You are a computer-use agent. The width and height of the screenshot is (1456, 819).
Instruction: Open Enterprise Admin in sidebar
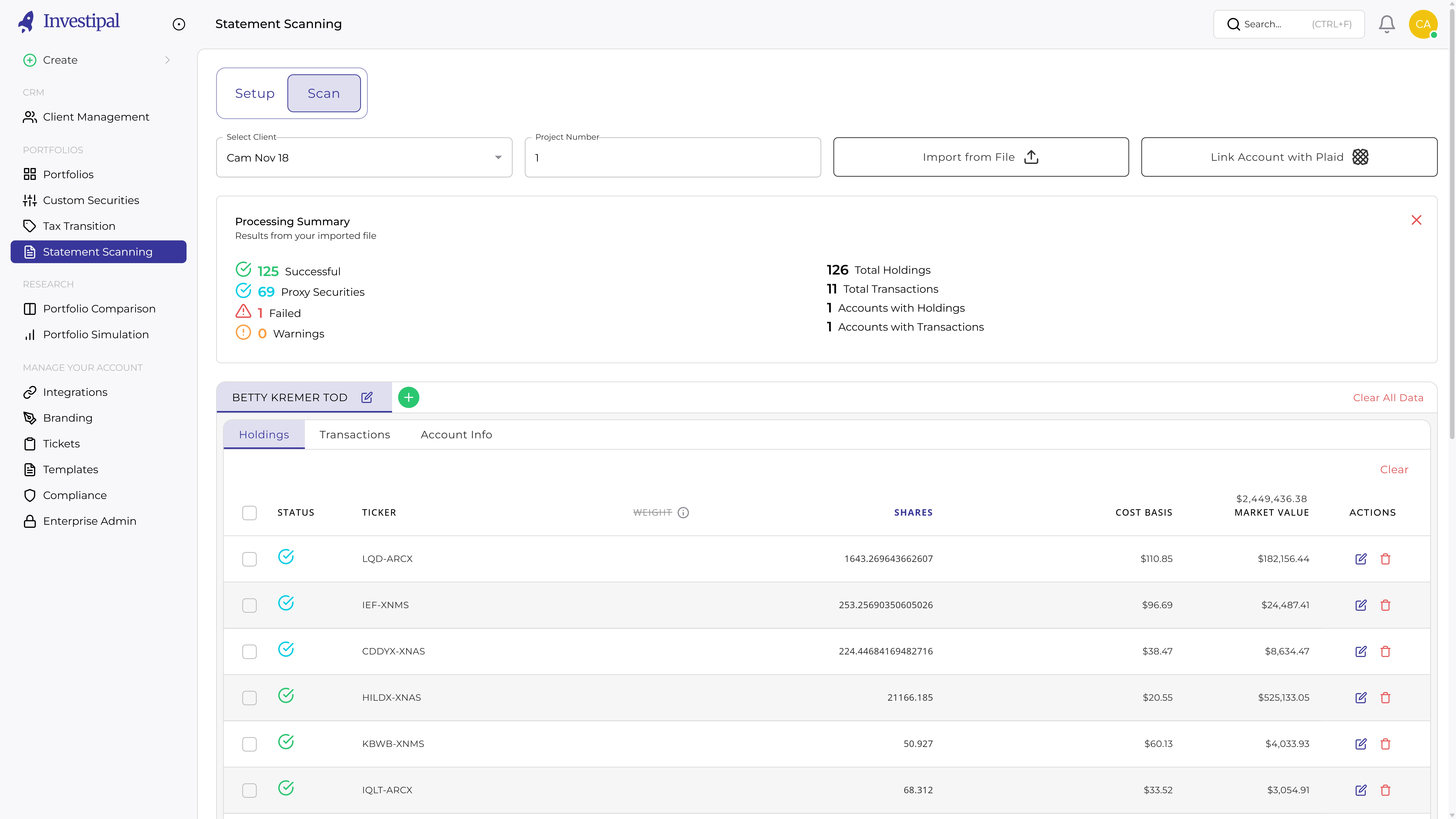pos(98,521)
